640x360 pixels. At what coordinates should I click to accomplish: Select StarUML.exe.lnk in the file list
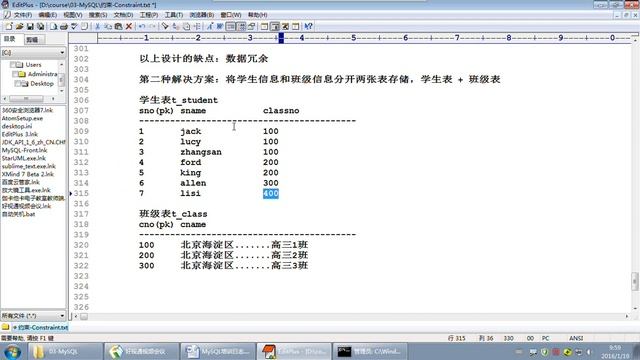pyautogui.click(x=24, y=158)
